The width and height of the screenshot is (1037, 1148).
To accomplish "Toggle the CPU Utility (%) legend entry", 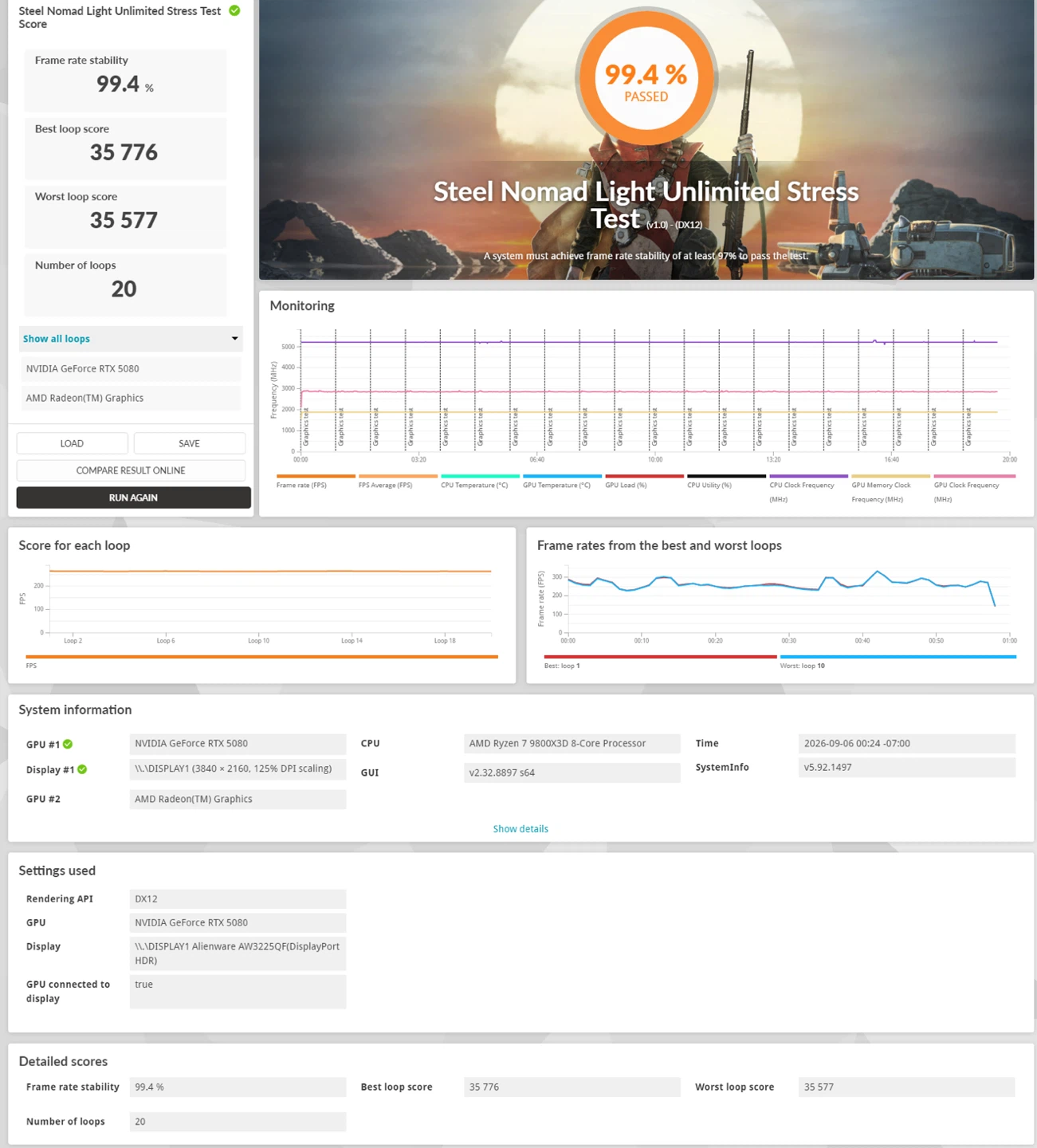I will click(x=726, y=482).
